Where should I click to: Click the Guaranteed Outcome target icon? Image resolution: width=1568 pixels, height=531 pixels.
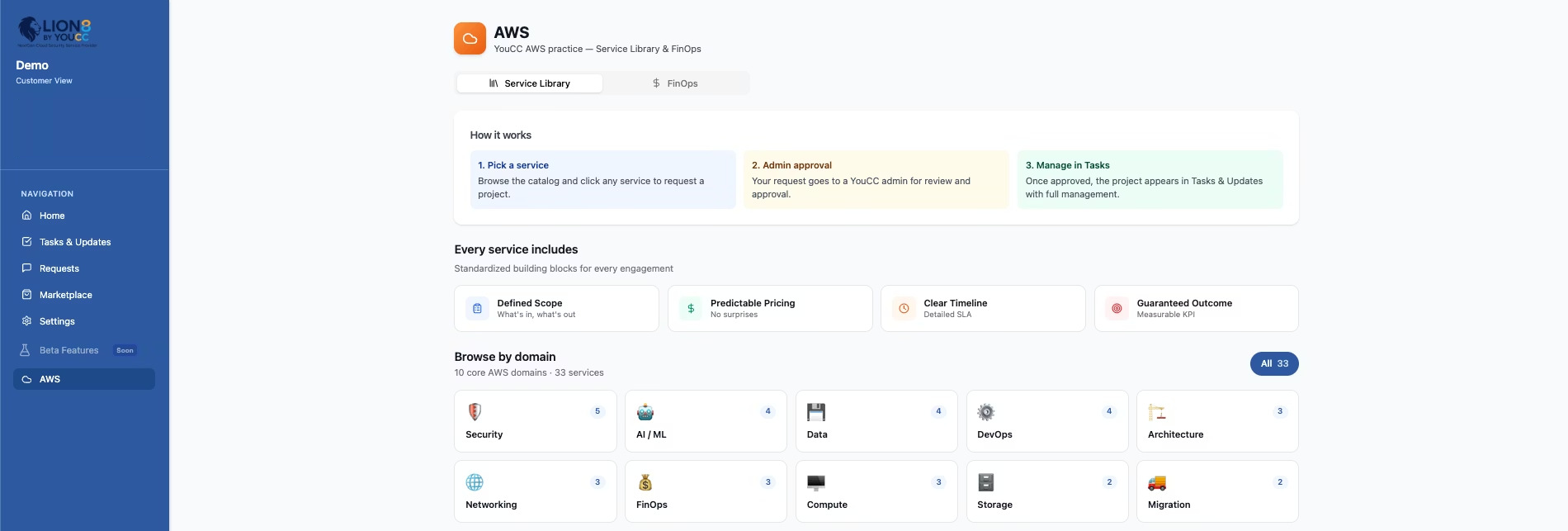[1117, 309]
